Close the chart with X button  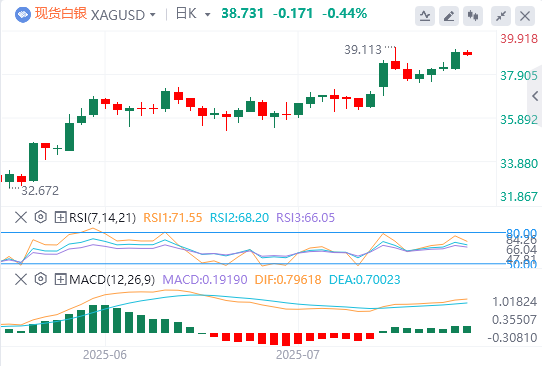pyautogui.click(x=525, y=16)
